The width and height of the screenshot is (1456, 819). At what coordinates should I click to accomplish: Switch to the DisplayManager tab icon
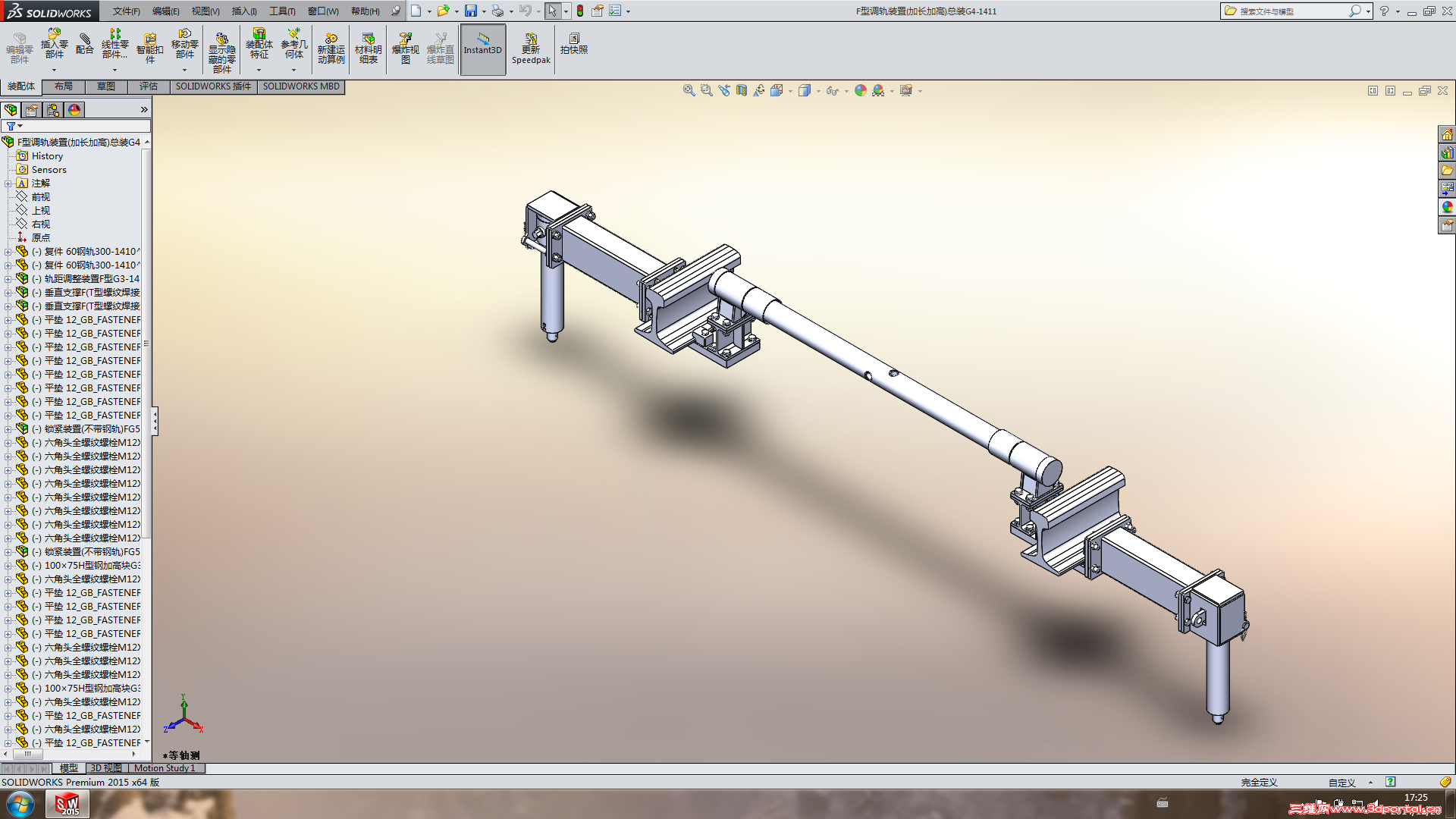coord(74,110)
